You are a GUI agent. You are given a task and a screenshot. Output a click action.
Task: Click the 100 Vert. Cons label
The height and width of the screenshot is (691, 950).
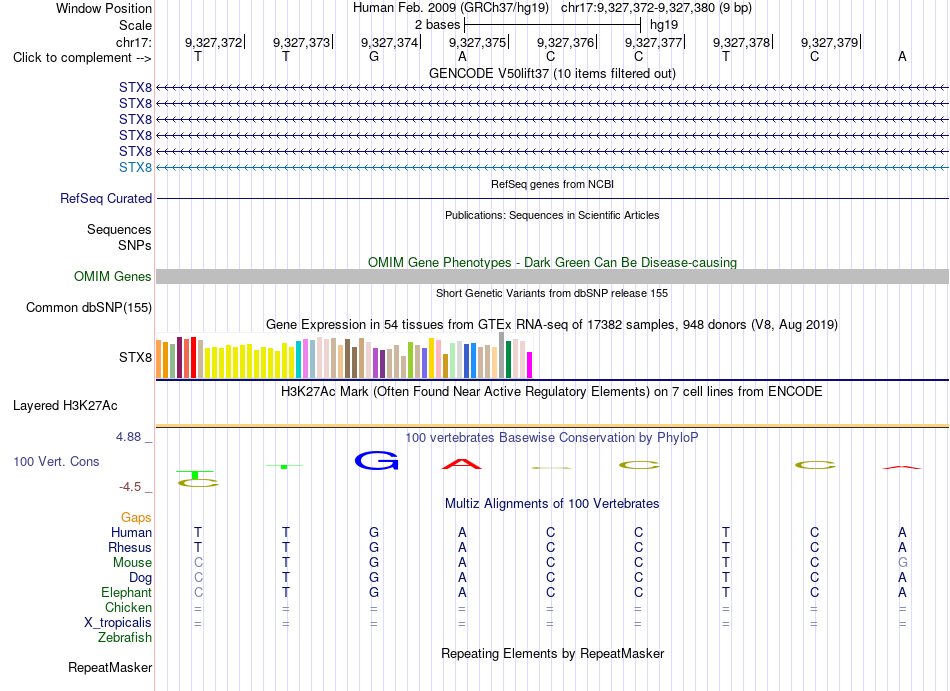click(x=56, y=461)
